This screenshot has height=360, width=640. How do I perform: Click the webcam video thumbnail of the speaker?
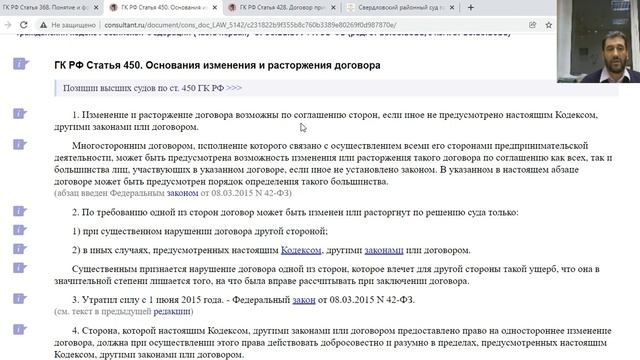598,41
